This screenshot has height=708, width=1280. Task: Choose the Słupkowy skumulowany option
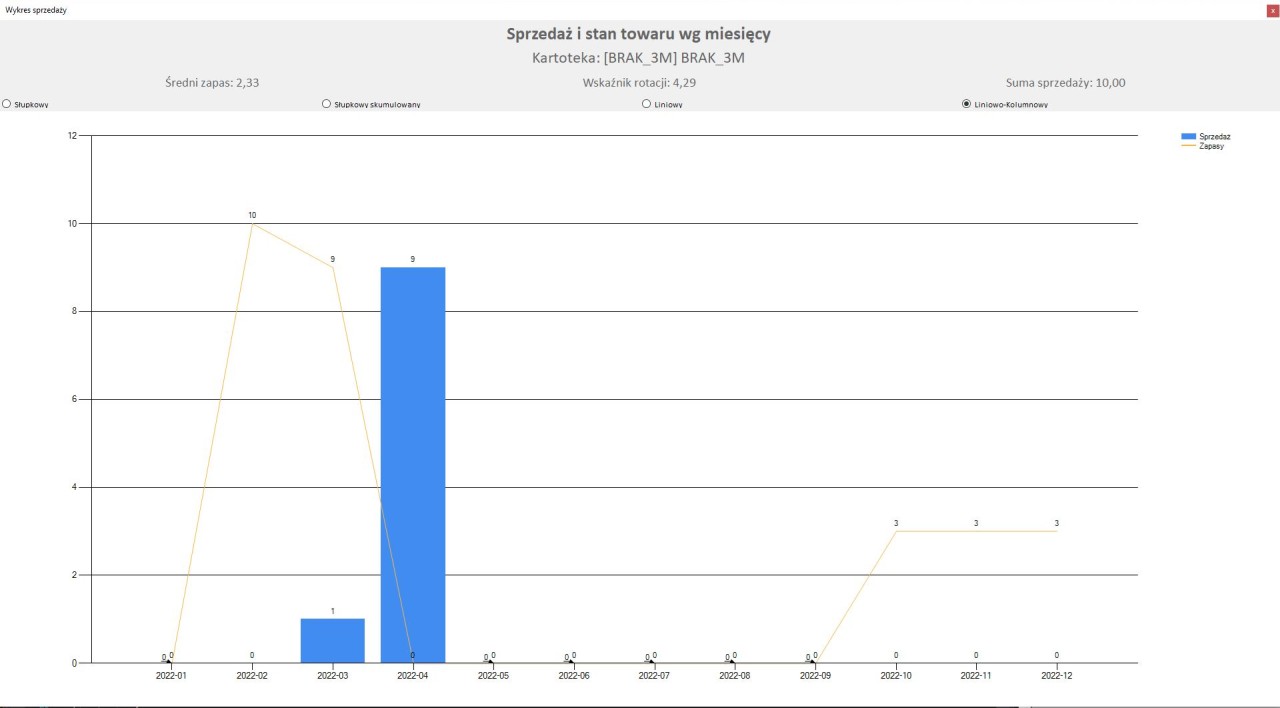click(x=327, y=104)
